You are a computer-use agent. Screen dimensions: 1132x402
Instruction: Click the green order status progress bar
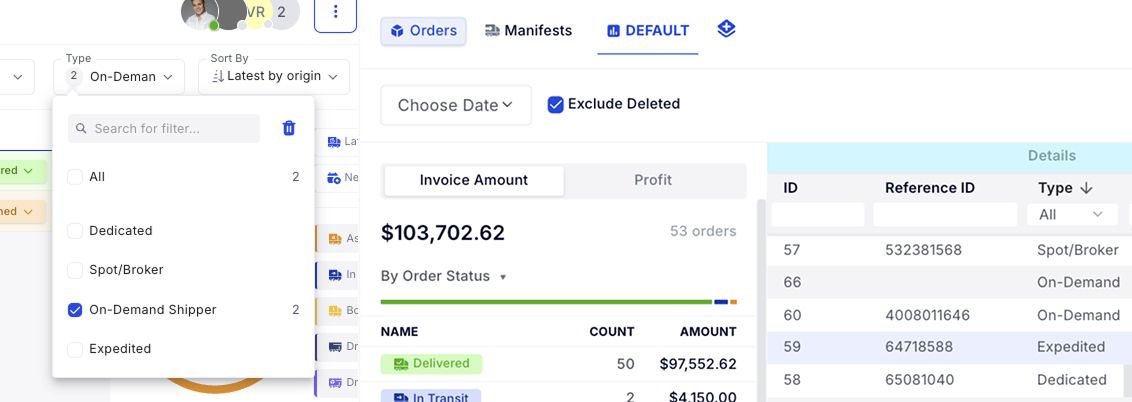pos(545,301)
